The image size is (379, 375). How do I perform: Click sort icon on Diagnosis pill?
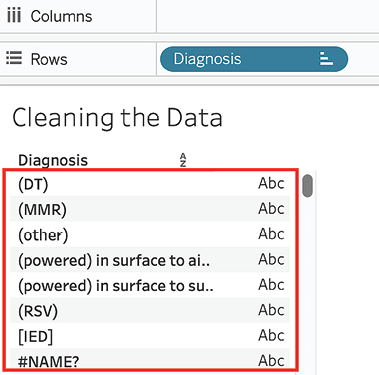coord(326,59)
